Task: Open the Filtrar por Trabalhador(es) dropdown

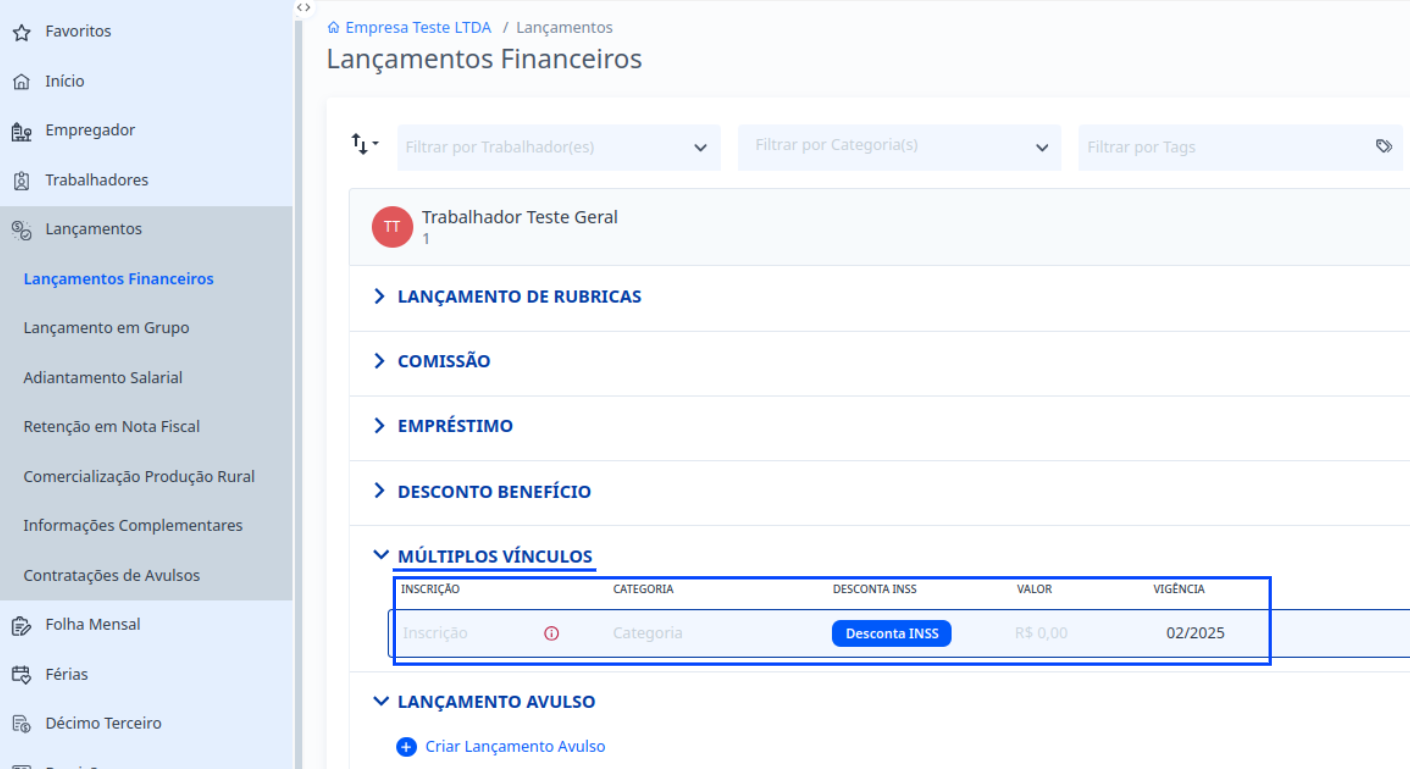Action: [x=558, y=147]
